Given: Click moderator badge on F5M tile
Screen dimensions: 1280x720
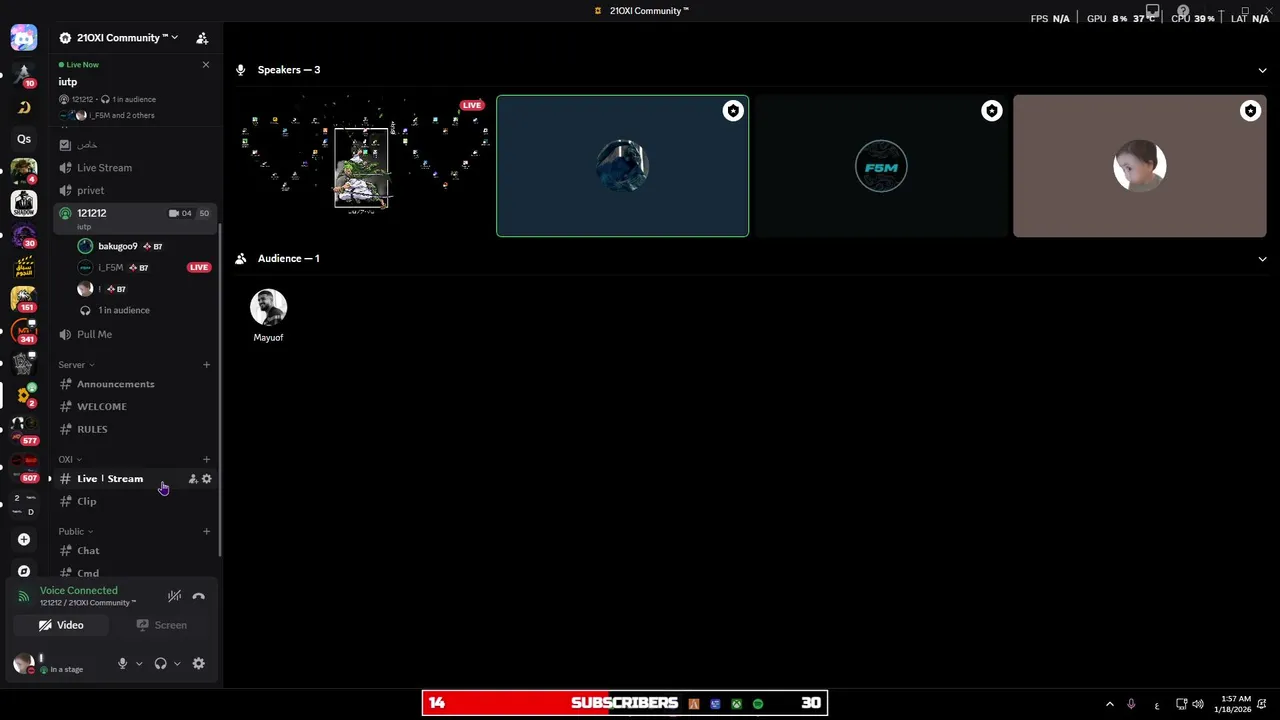Looking at the screenshot, I should click(991, 111).
